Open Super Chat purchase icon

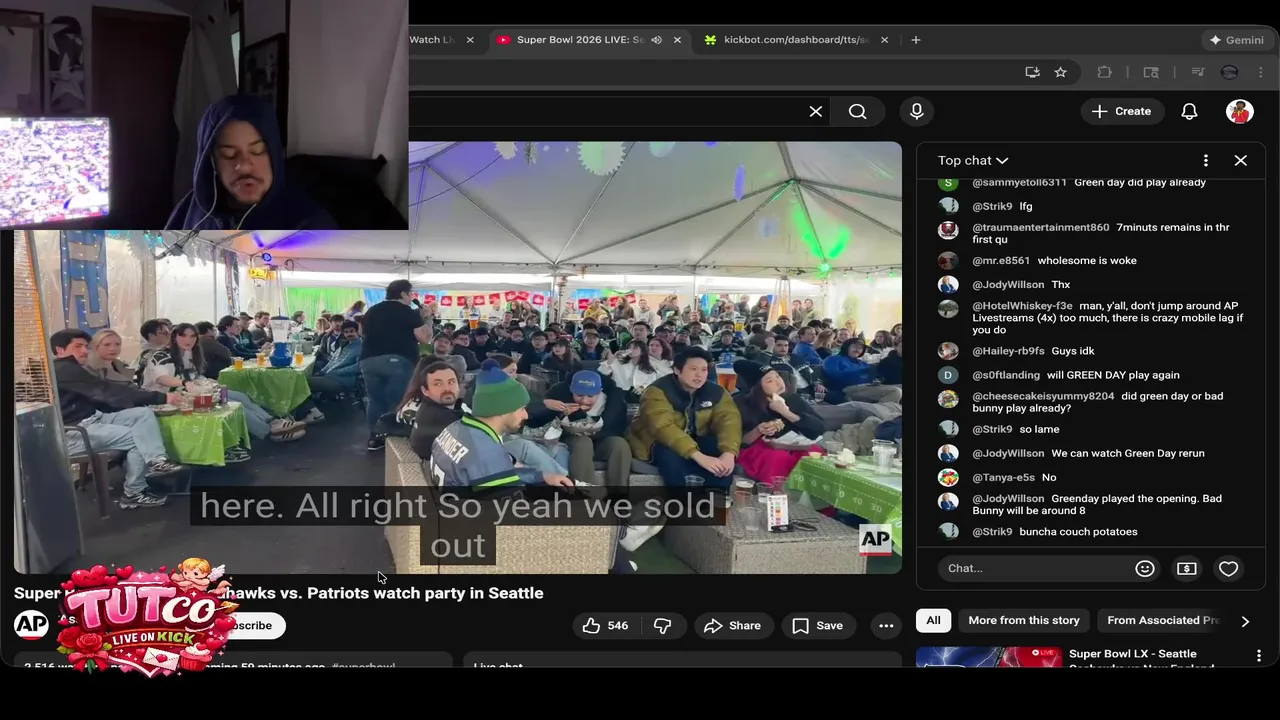(1187, 568)
